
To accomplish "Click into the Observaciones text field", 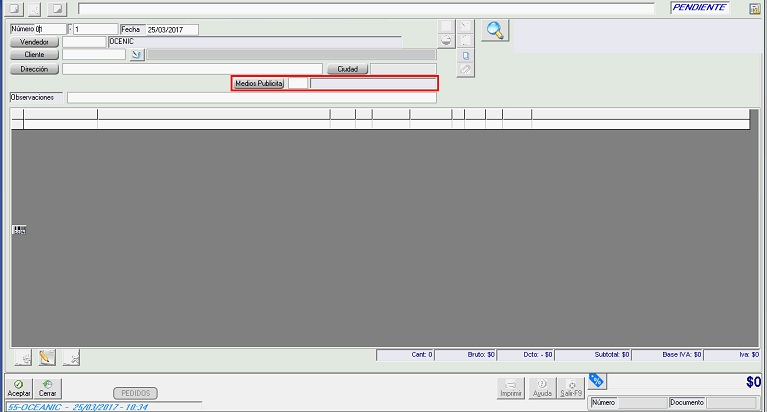I will (252, 98).
